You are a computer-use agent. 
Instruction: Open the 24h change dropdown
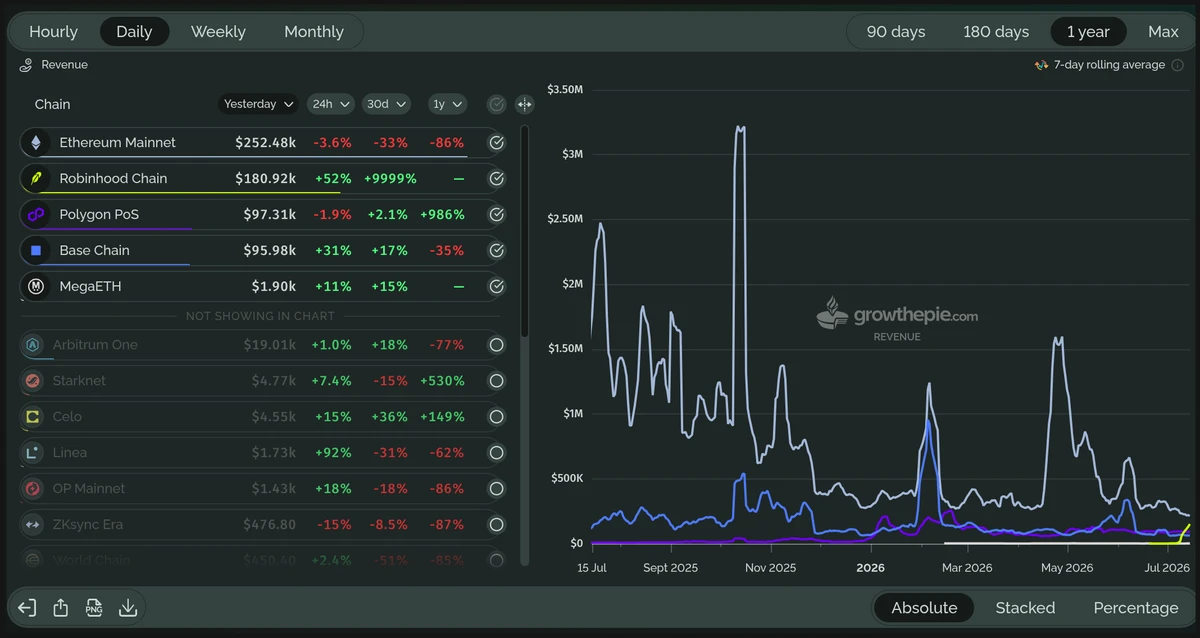pyautogui.click(x=331, y=104)
